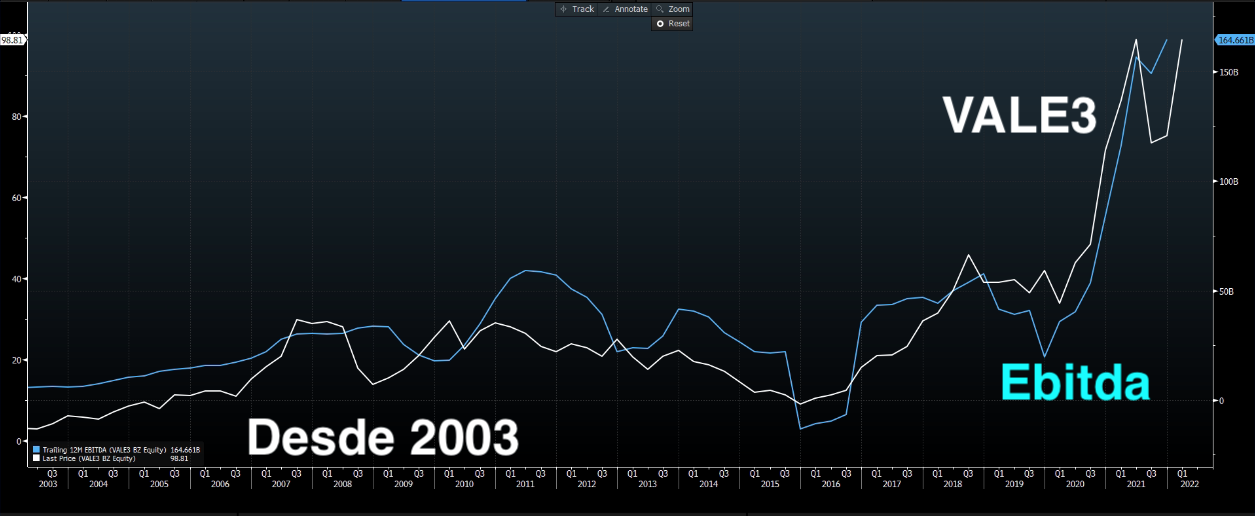This screenshot has height=516, width=1255.
Task: Click the 2014 year label on time axis
Action: tap(708, 484)
